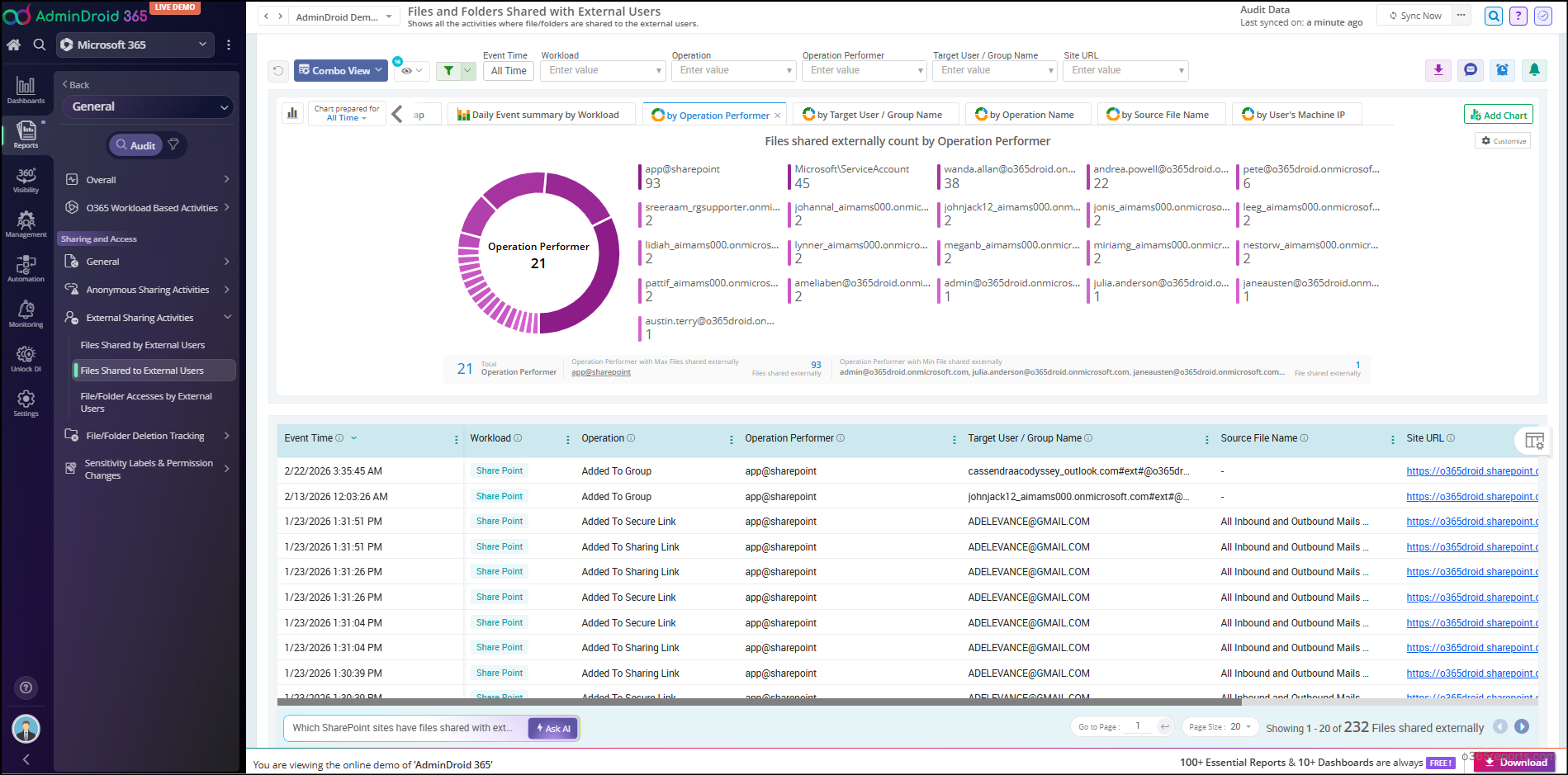The image size is (1568, 775).
Task: Open the Reports section
Action: [x=26, y=135]
